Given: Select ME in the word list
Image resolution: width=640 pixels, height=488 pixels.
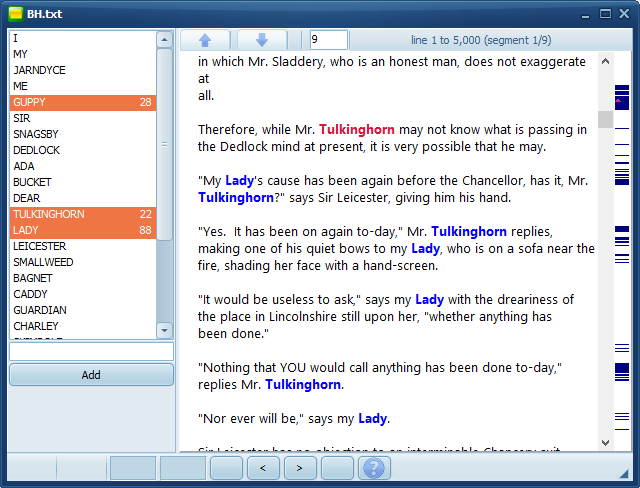Looking at the screenshot, I should tap(83, 86).
